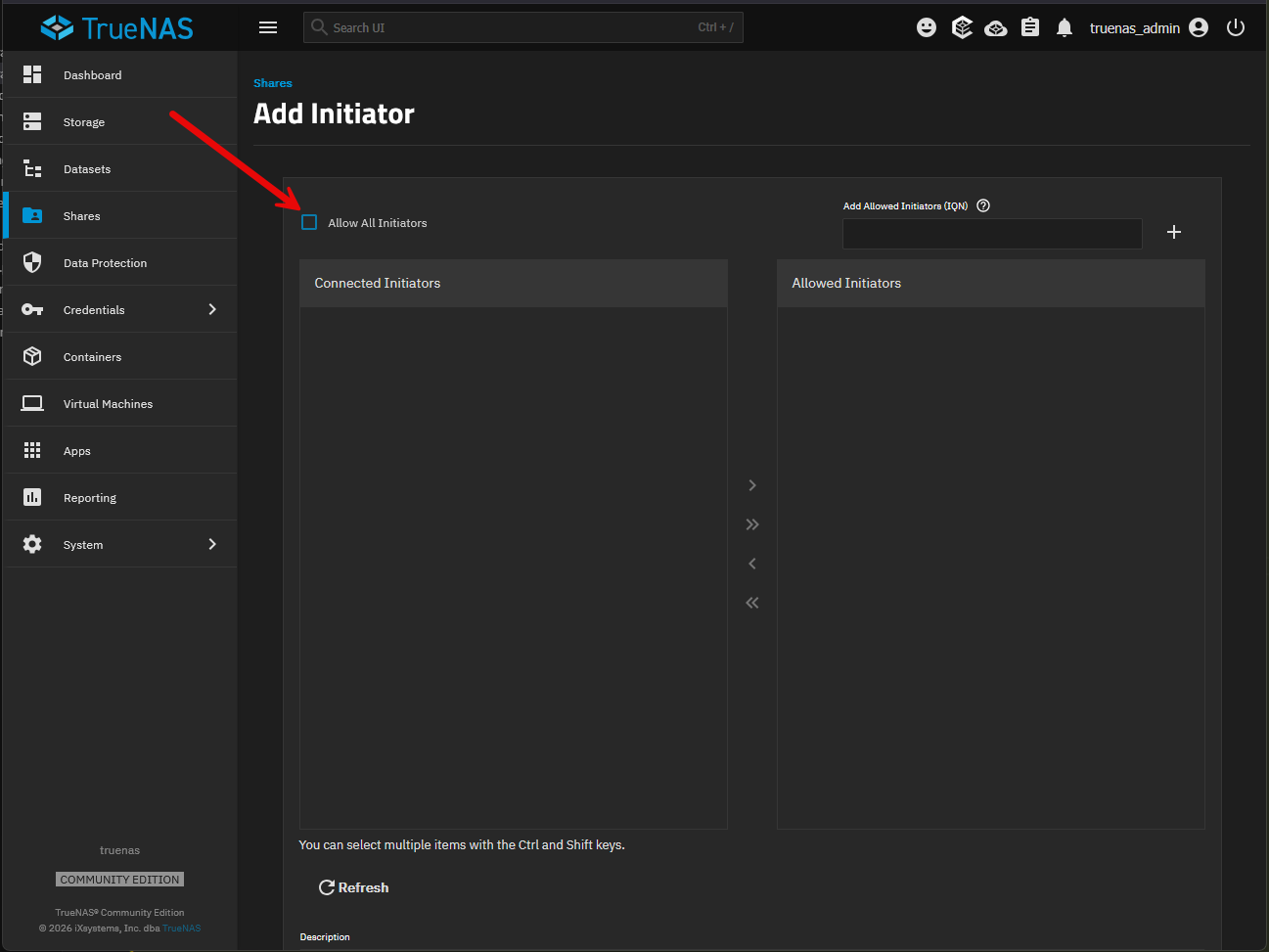Click the Apps grid icon

32,450
